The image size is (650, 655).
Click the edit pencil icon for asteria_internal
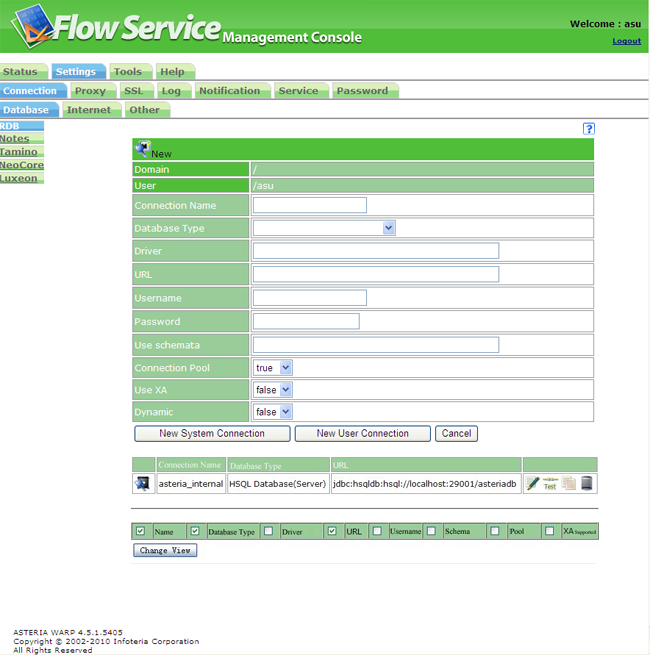(533, 484)
